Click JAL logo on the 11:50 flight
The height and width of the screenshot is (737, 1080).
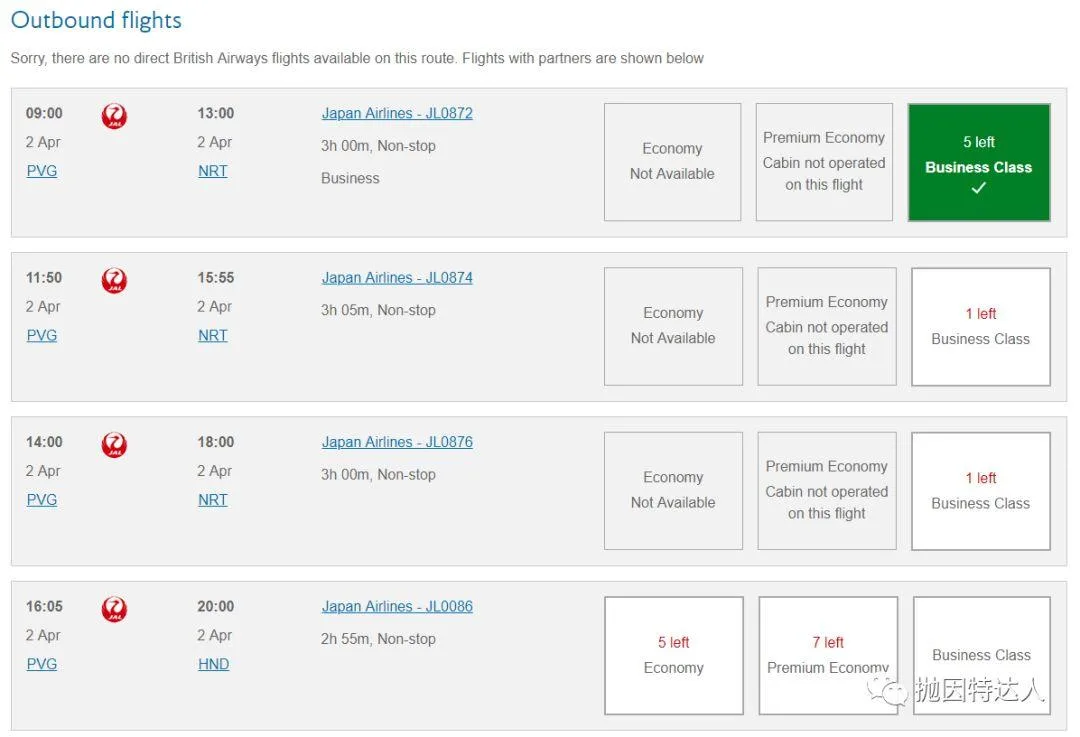[114, 280]
